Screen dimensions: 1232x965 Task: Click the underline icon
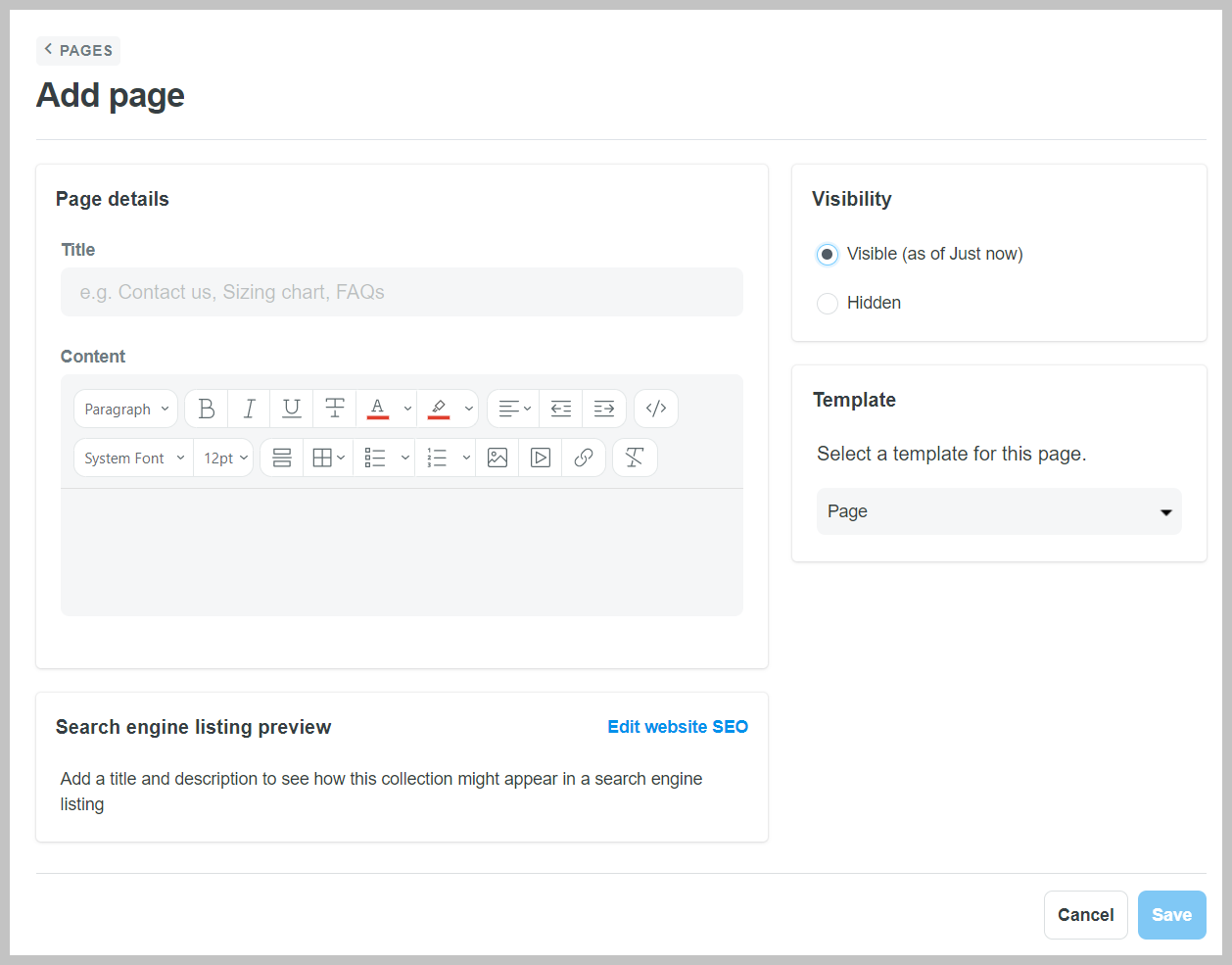tap(292, 409)
